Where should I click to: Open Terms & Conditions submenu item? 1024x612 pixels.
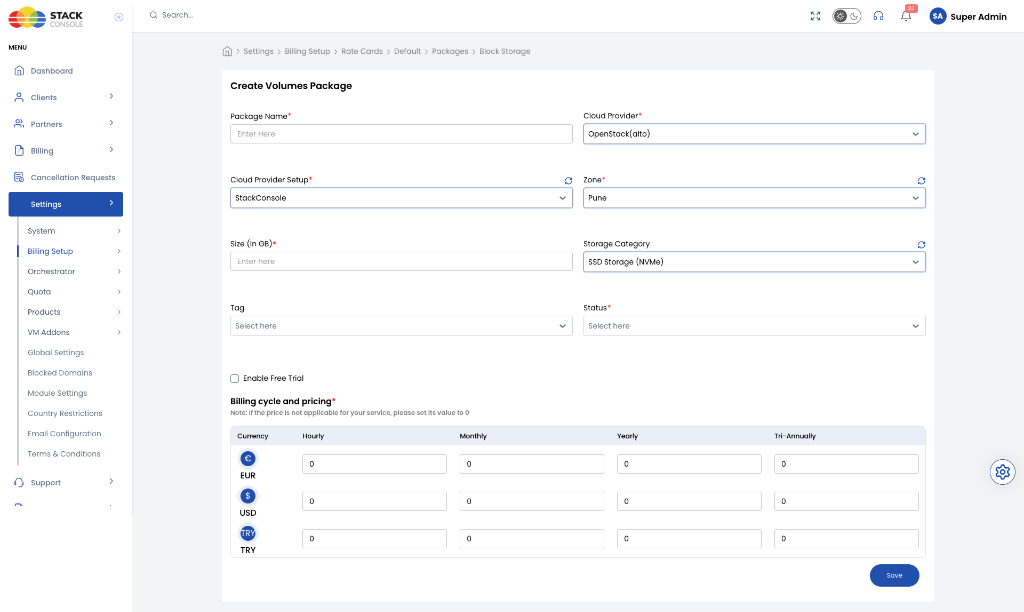click(x=64, y=453)
